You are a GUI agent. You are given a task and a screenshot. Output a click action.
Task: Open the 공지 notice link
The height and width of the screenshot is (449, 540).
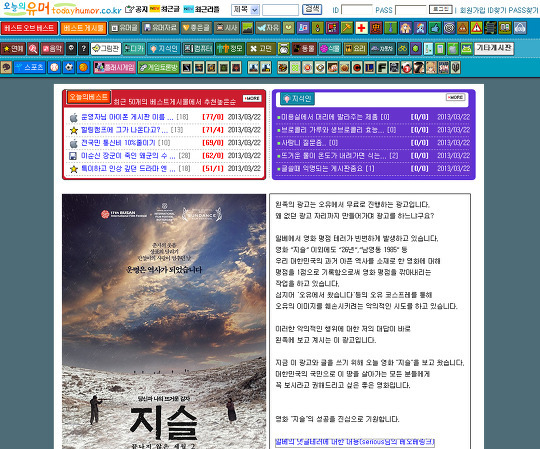click(x=136, y=9)
